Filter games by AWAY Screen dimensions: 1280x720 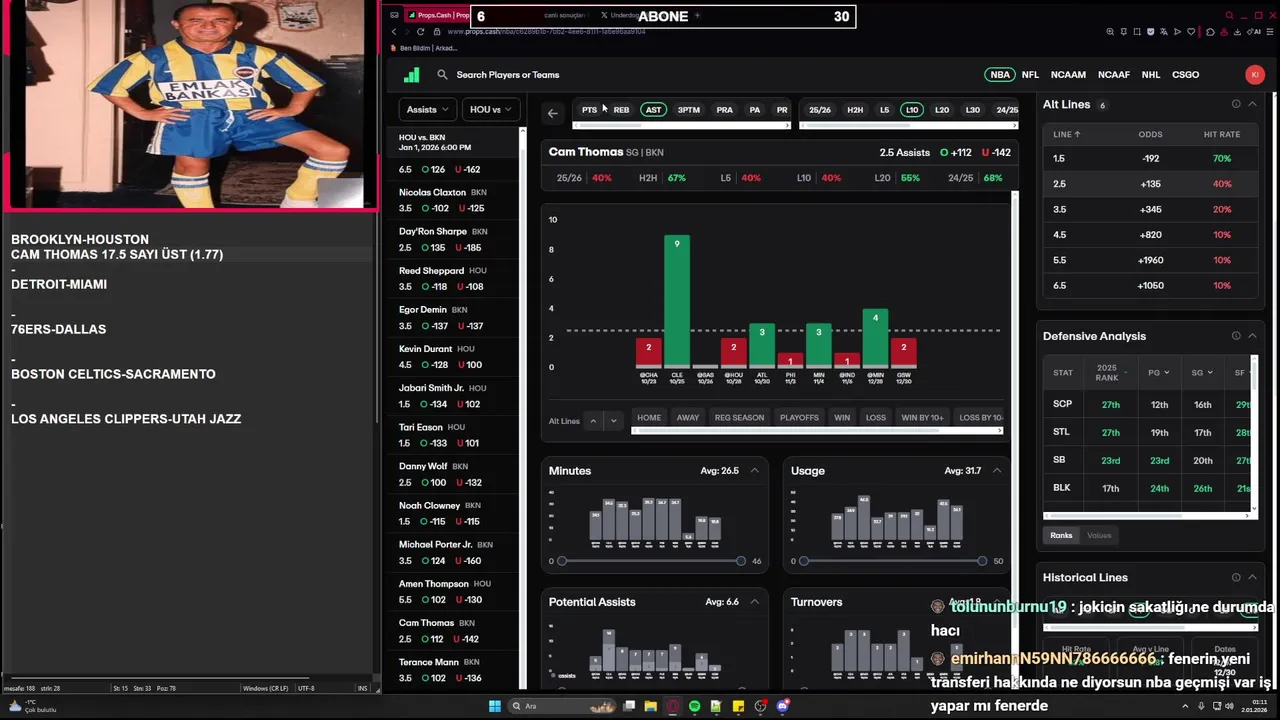coord(688,418)
